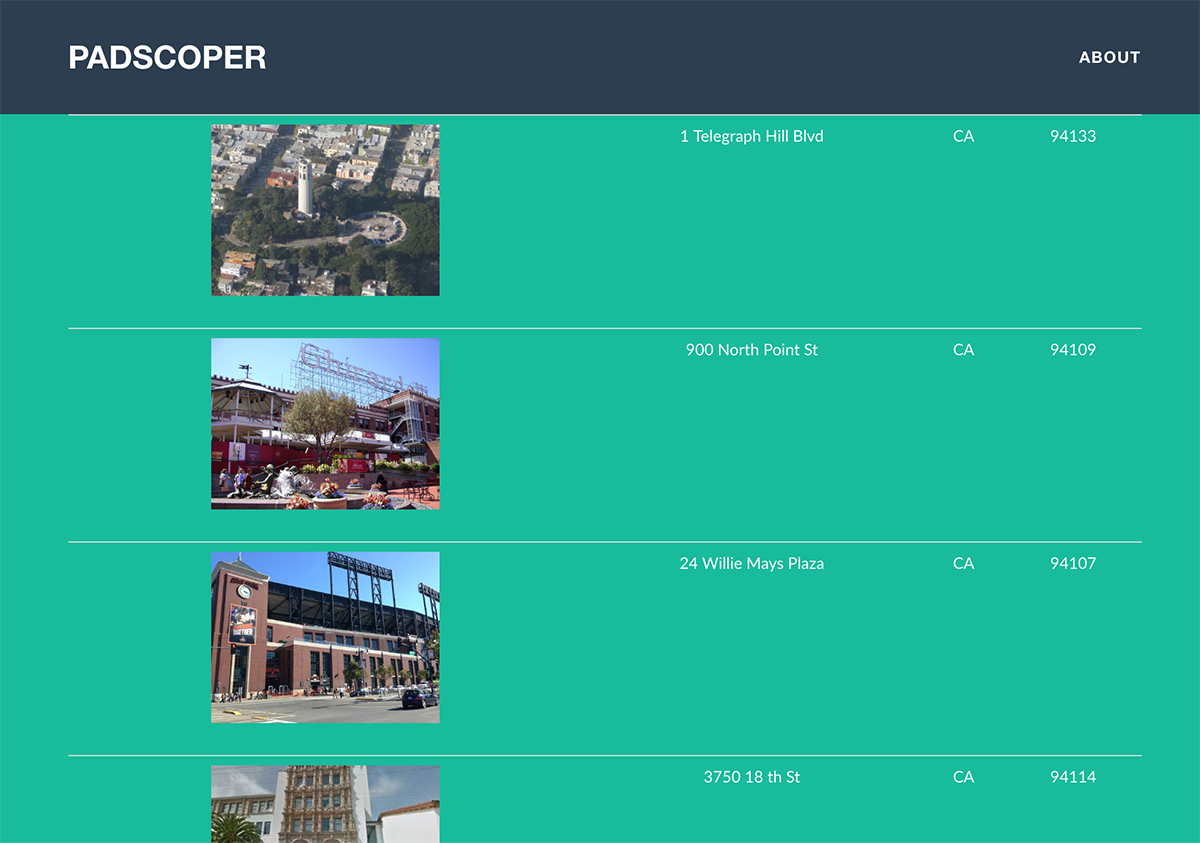
Task: Select the 900 North Point St address
Action: click(x=751, y=350)
